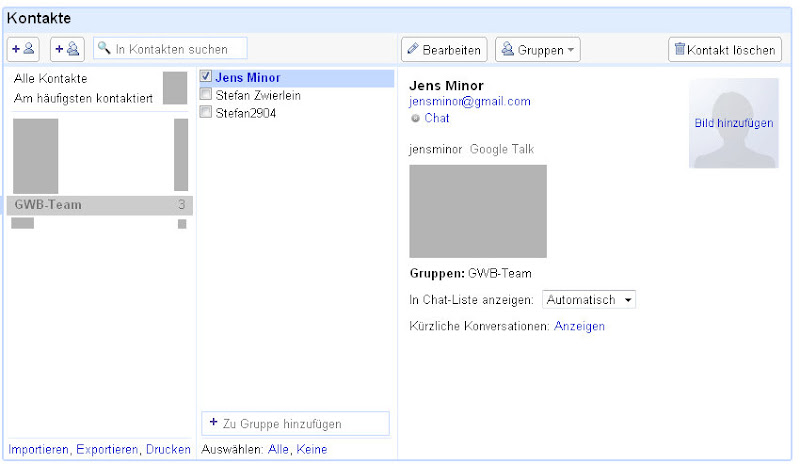The width and height of the screenshot is (800, 464).
Task: Click the magnifier icon in the search box
Action: (104, 48)
